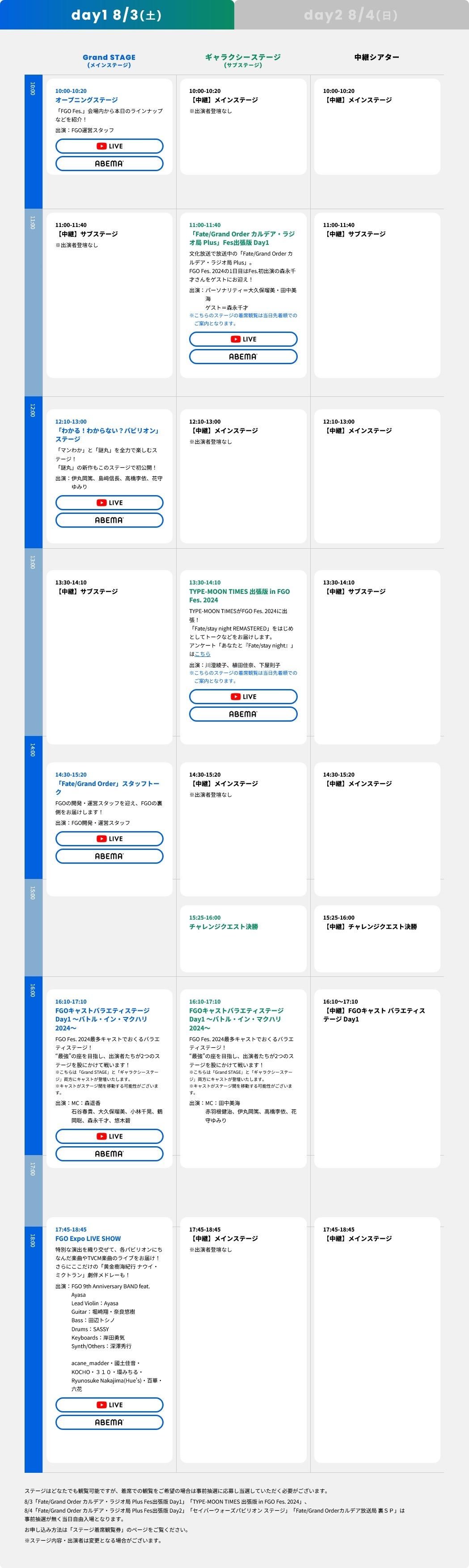
Task: Select the FGO Expo LIVE SHOW title
Action: (x=89, y=1238)
